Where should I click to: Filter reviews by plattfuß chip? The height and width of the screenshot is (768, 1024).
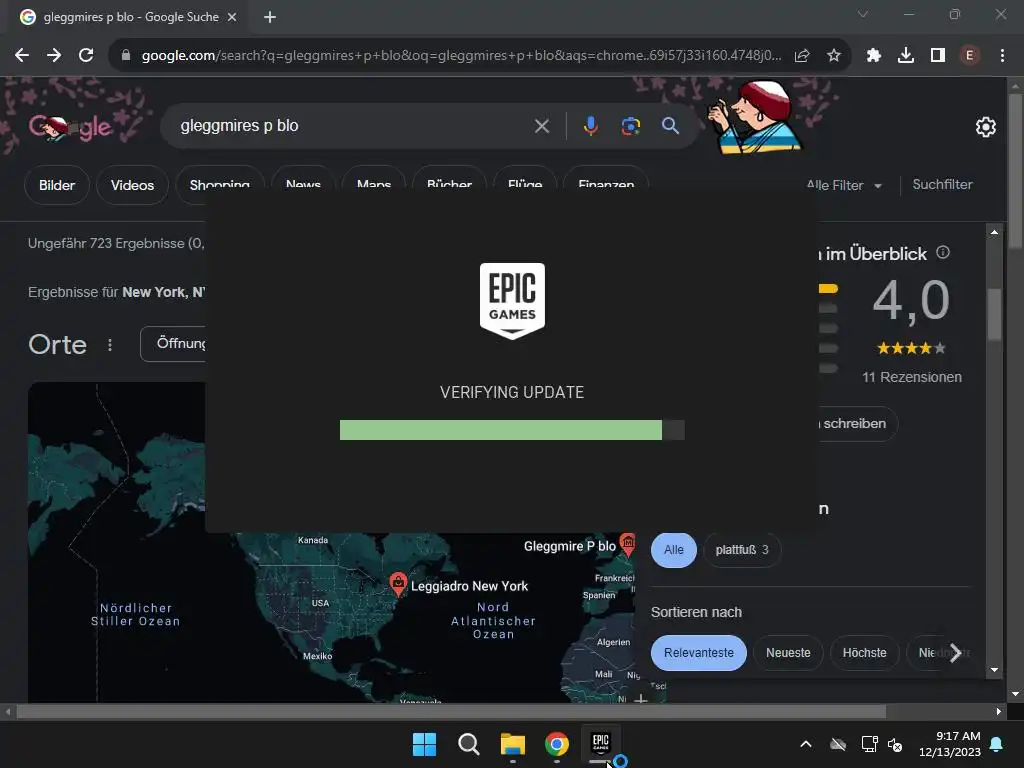click(742, 550)
